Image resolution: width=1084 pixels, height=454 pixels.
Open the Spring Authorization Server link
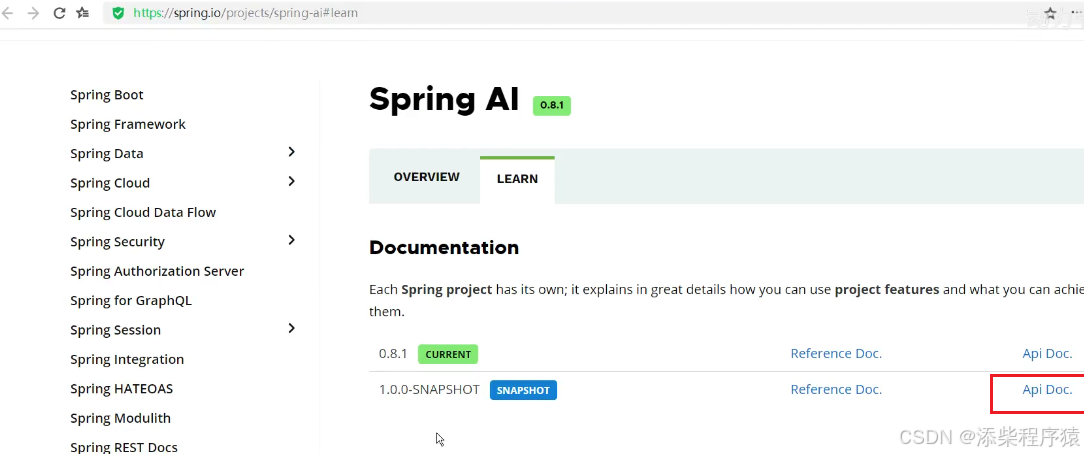[157, 271]
